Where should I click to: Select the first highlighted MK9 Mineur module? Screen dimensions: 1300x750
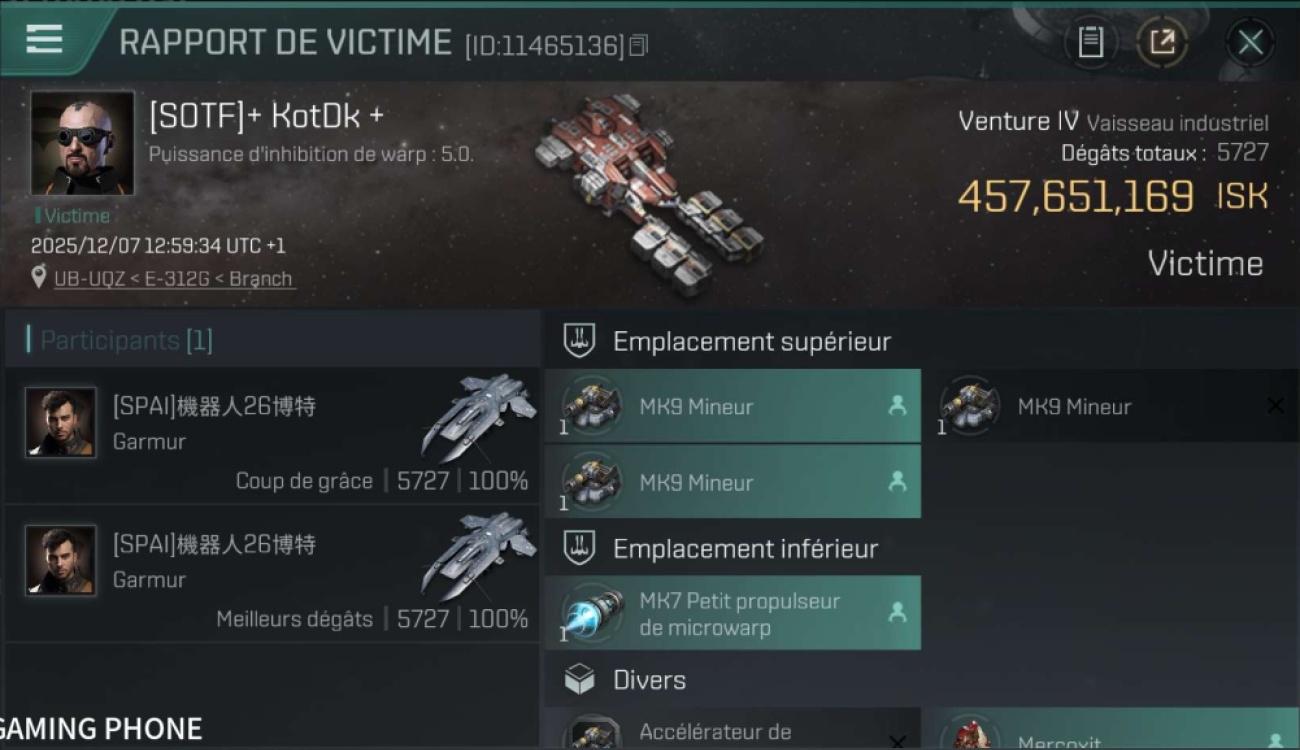[732, 406]
